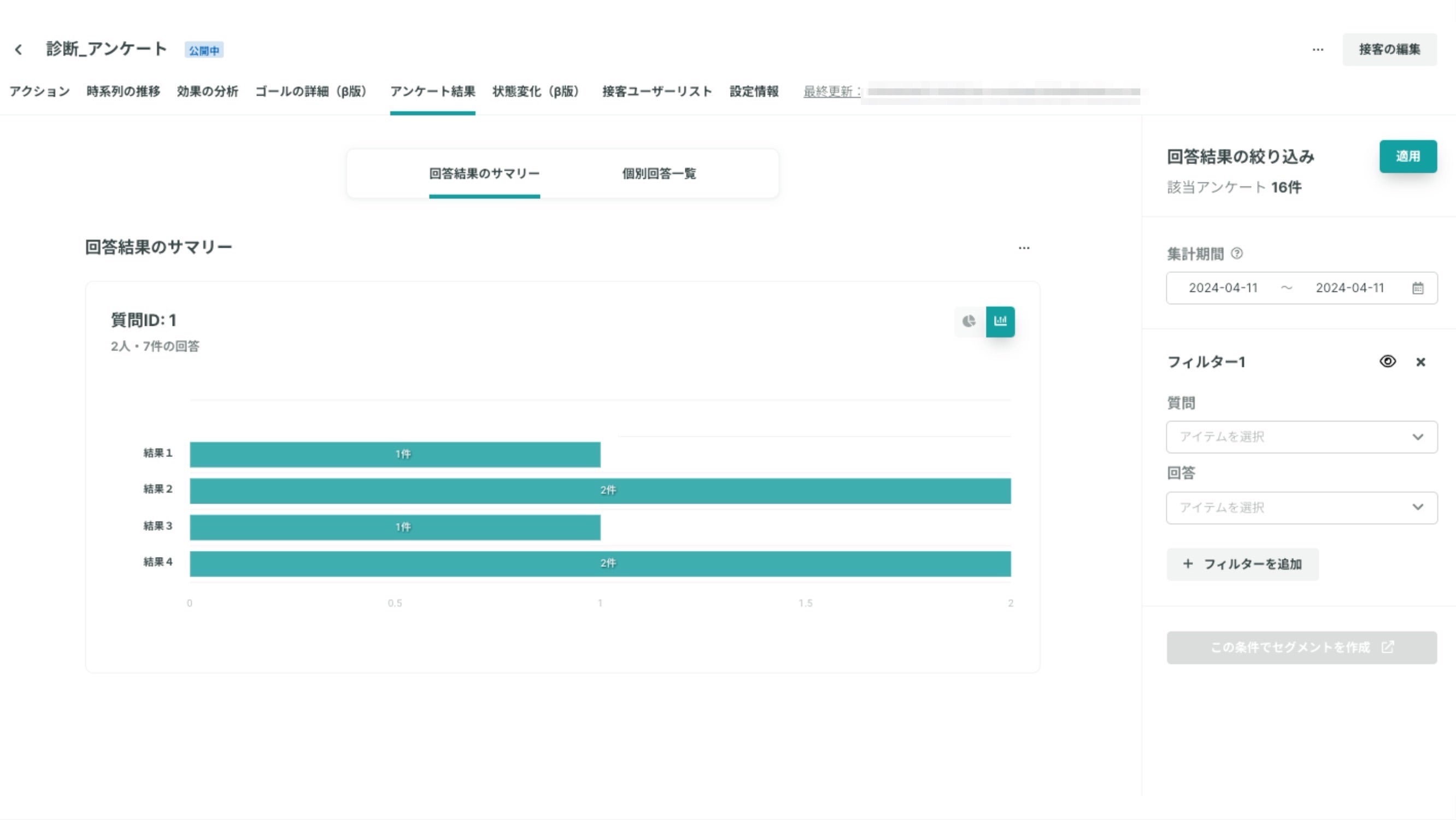Expand the 回答 item dropdown
Screen dimensions: 1456x820
(1302, 508)
